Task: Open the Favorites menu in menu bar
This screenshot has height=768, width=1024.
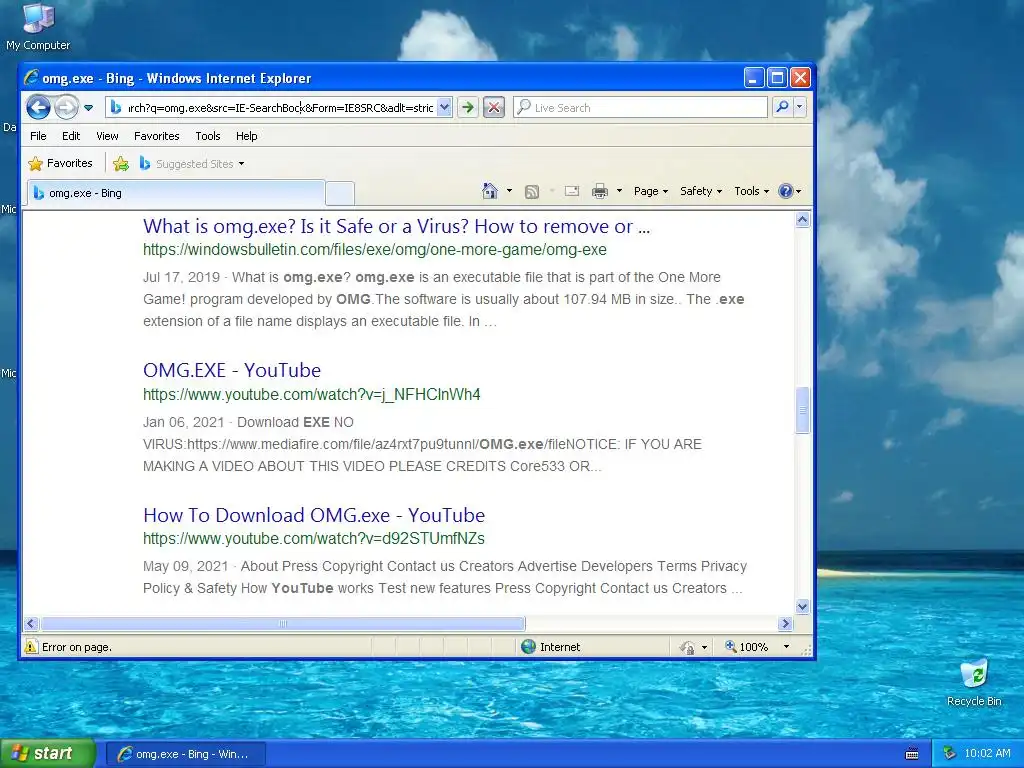Action: click(156, 136)
